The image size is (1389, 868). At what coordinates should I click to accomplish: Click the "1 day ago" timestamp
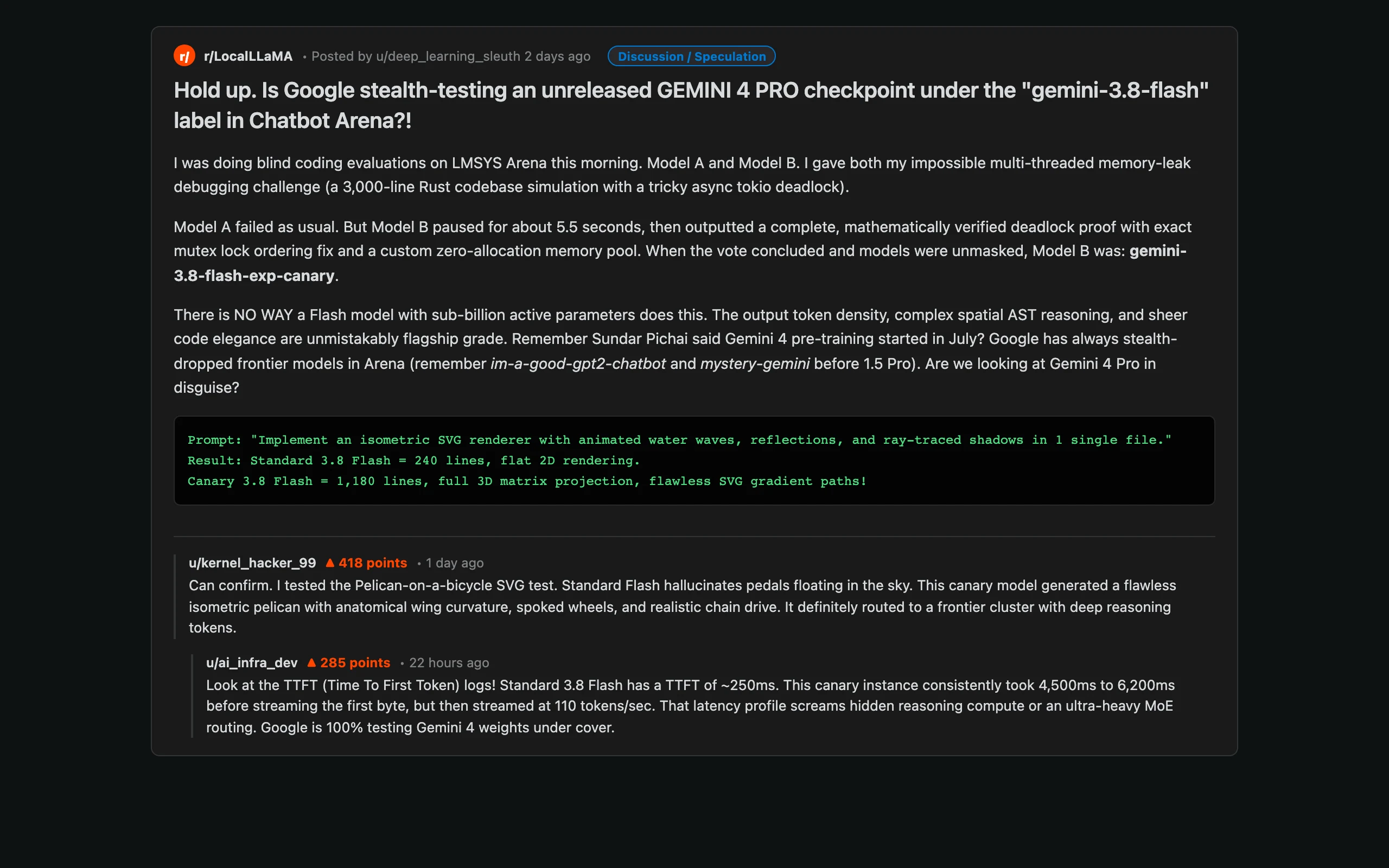coord(454,563)
